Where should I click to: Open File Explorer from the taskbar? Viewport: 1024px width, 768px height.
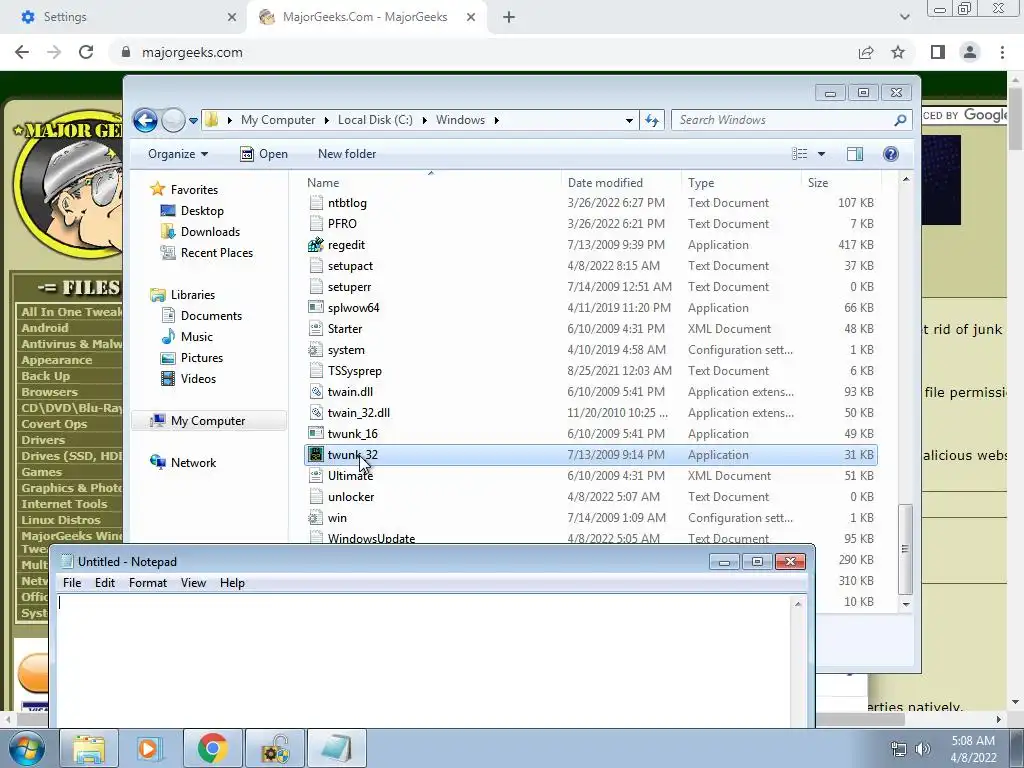pyautogui.click(x=89, y=748)
